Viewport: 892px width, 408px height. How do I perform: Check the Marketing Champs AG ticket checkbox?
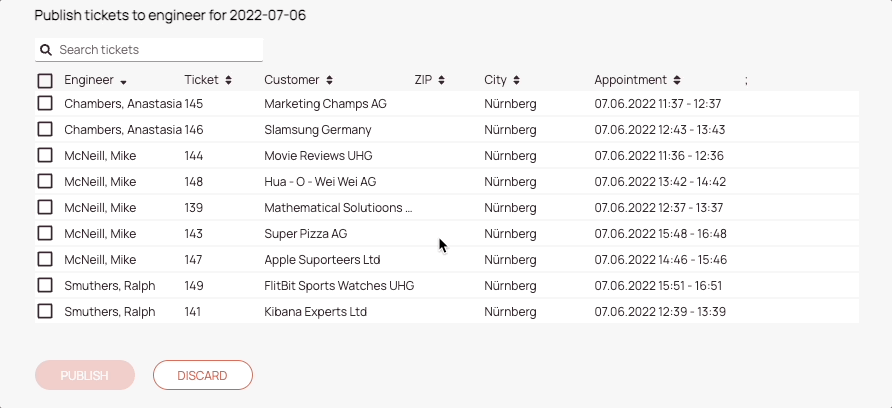click(45, 104)
